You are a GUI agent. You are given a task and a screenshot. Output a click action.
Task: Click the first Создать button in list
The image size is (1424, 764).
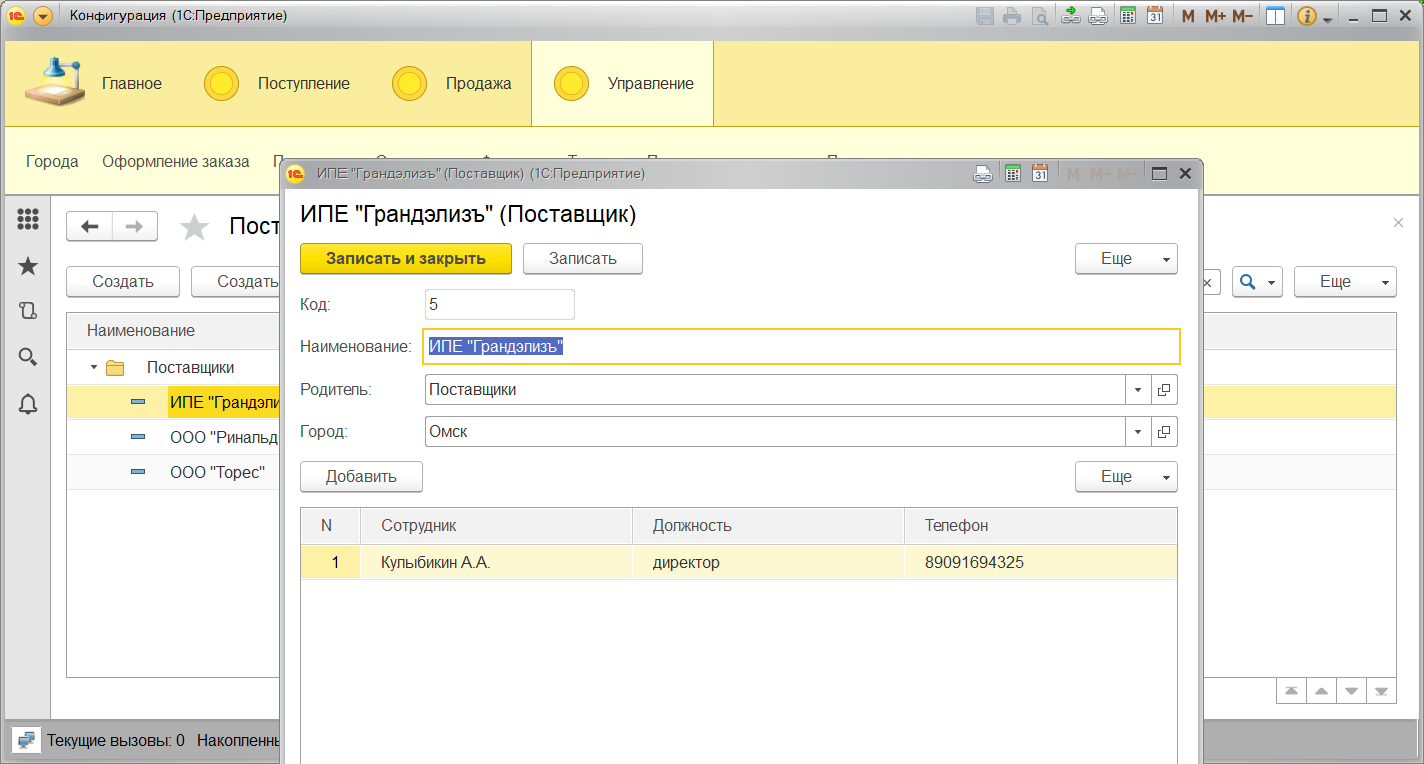[123, 281]
